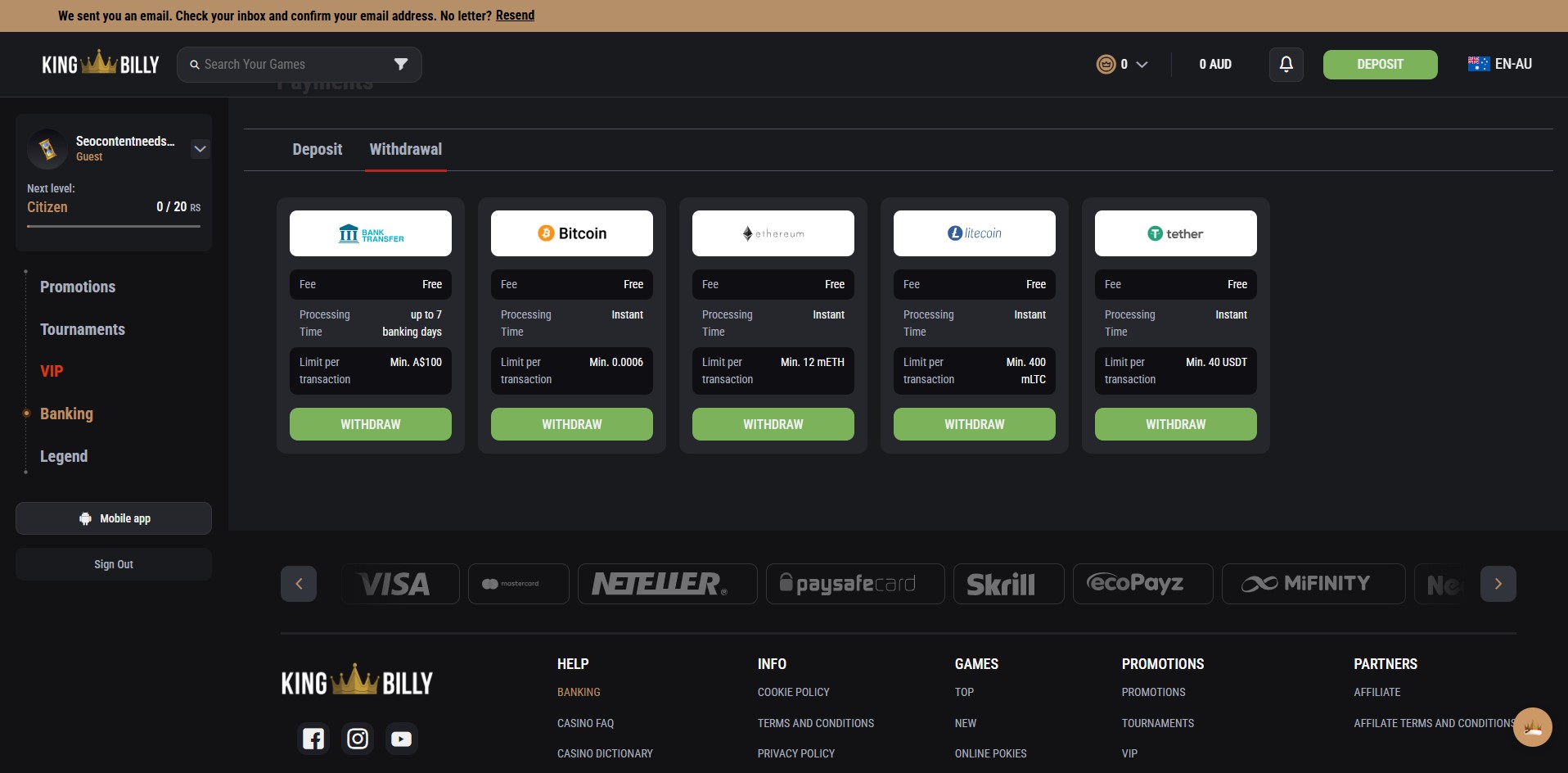Click the ecoPayz payment logo
The height and width of the screenshot is (773, 1568).
[x=1143, y=584]
